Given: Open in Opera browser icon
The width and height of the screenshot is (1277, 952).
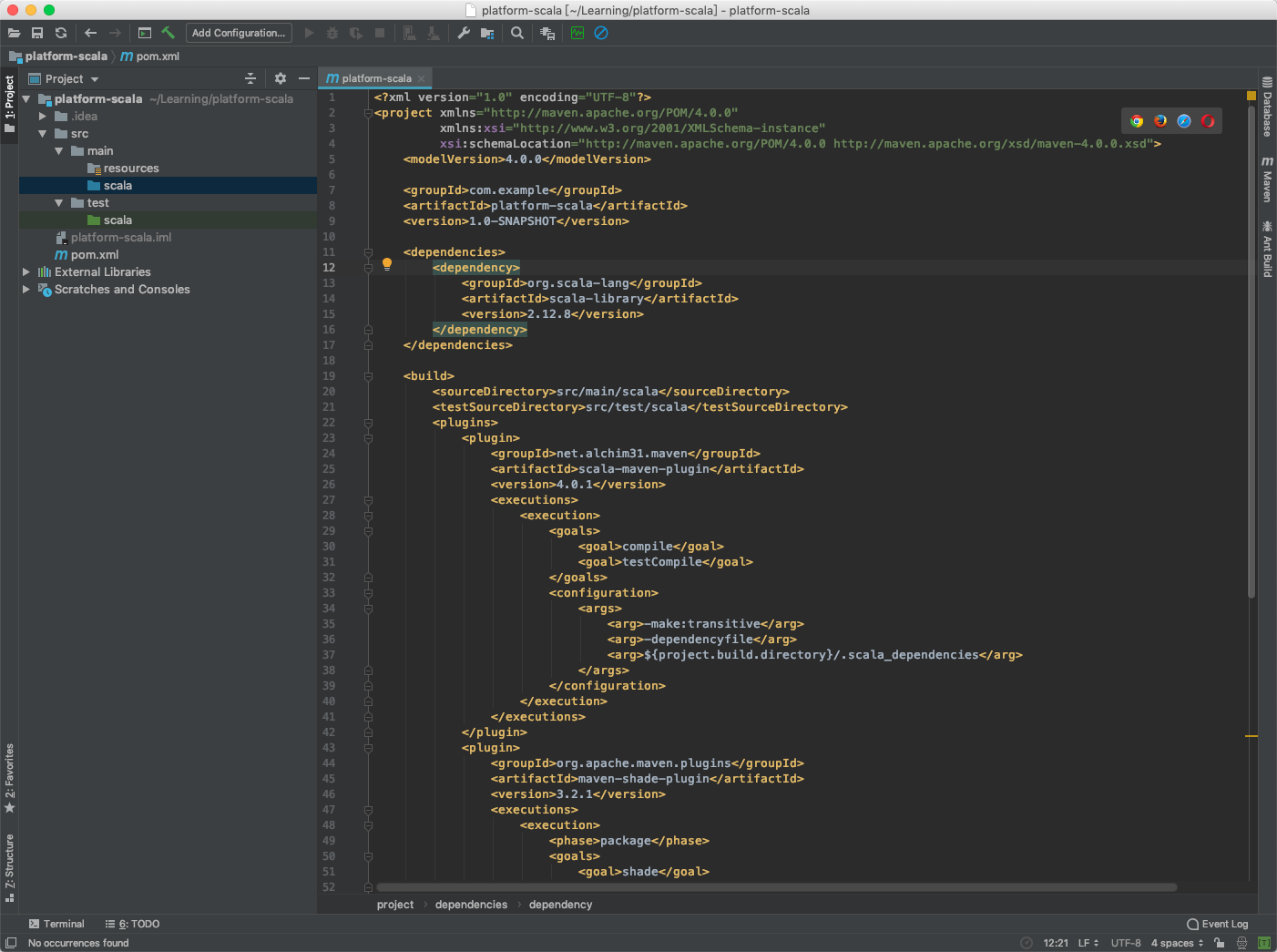Looking at the screenshot, I should coord(1208,120).
